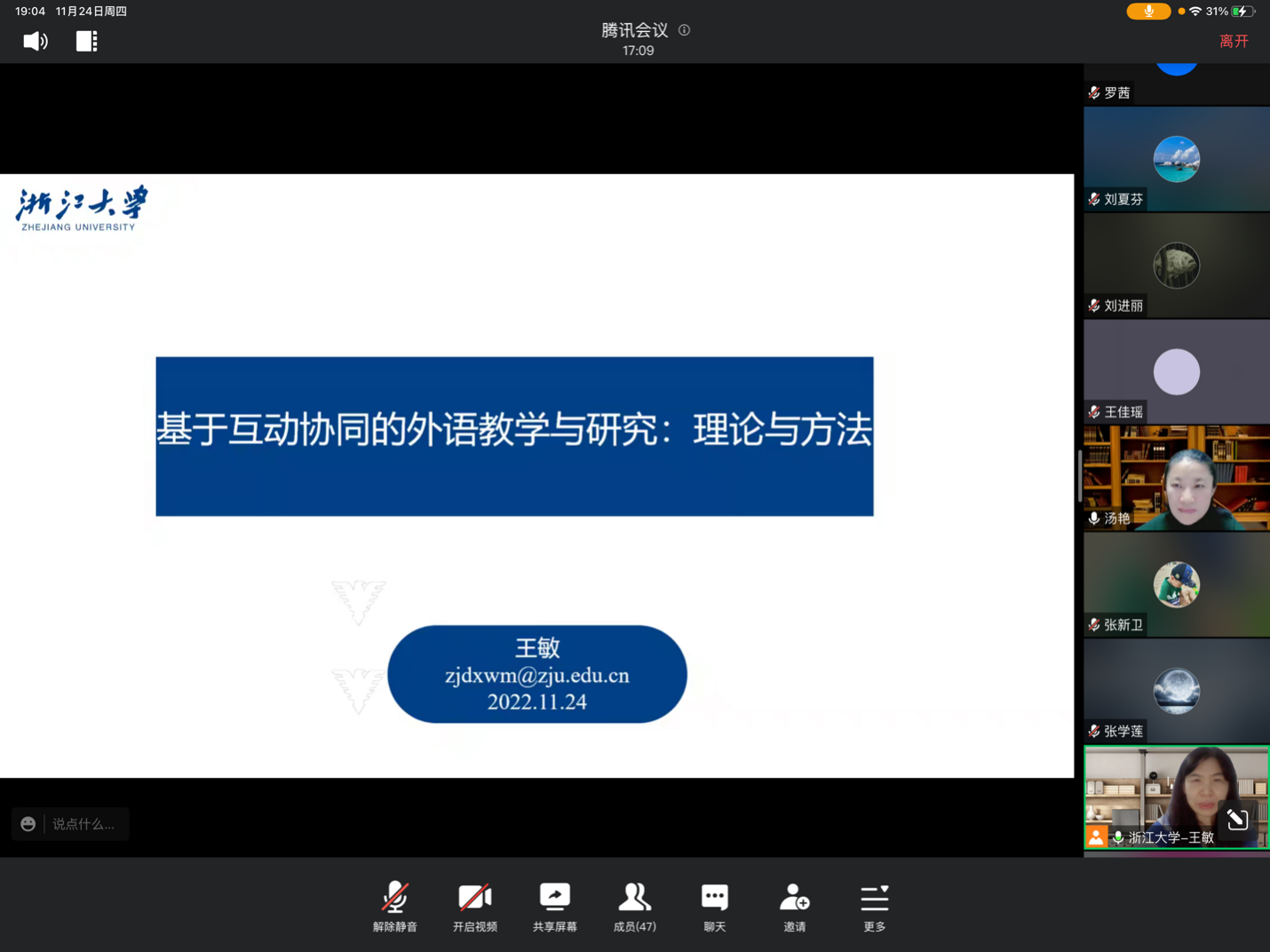This screenshot has height=952, width=1270.
Task: Click the slide title 基于互动协同的外语教学与研究
Action: pos(407,430)
